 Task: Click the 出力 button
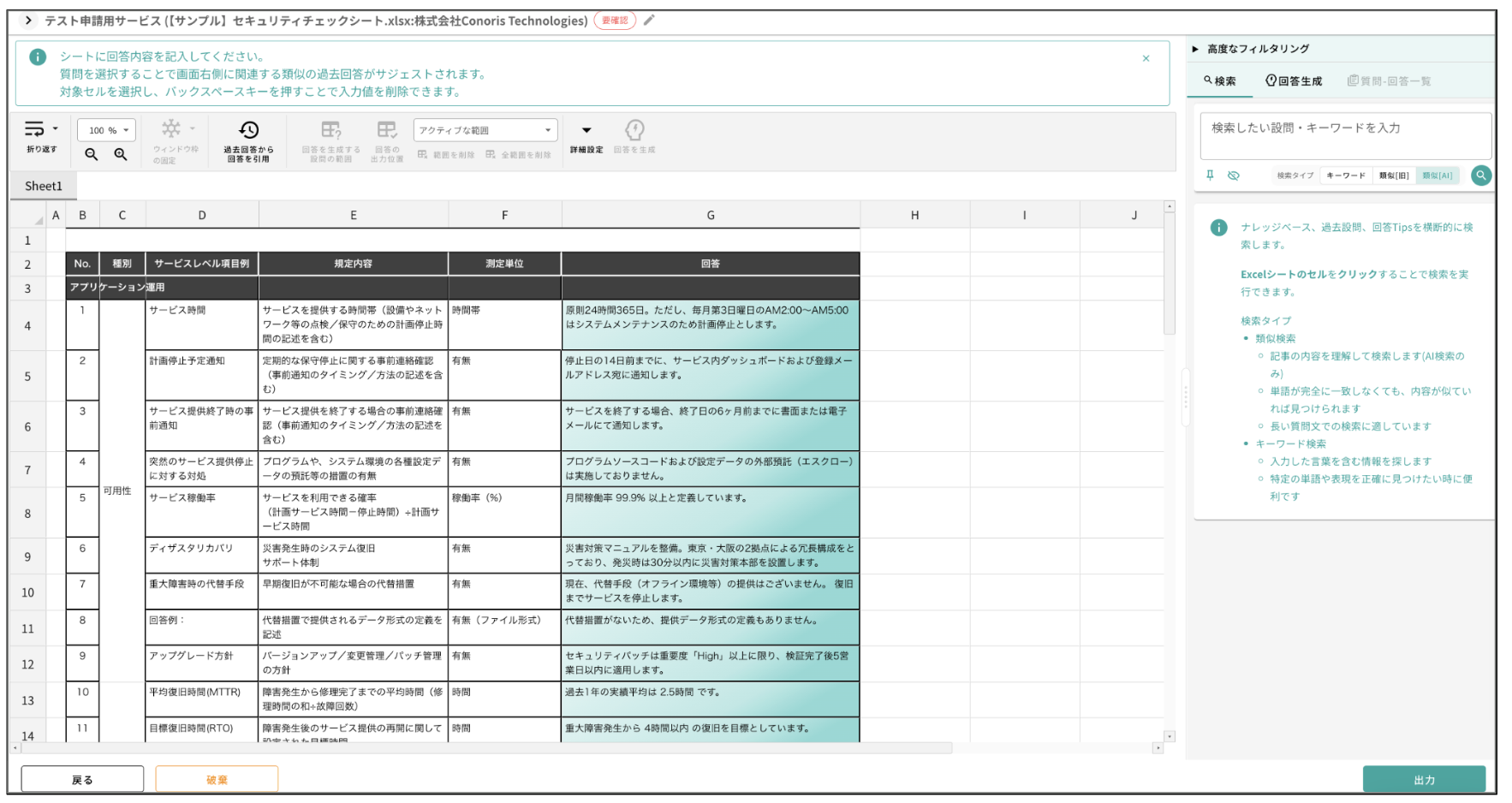point(1424,779)
